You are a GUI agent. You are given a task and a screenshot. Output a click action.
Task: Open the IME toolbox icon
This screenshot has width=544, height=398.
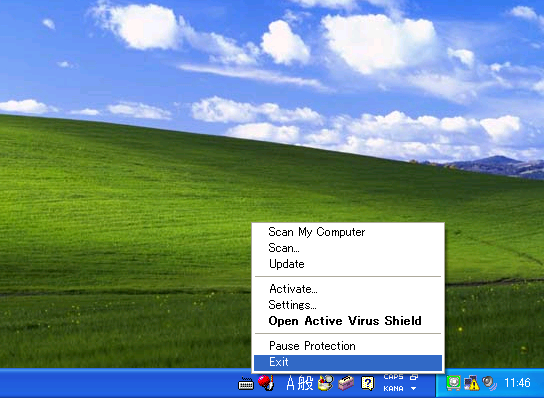[x=346, y=383]
